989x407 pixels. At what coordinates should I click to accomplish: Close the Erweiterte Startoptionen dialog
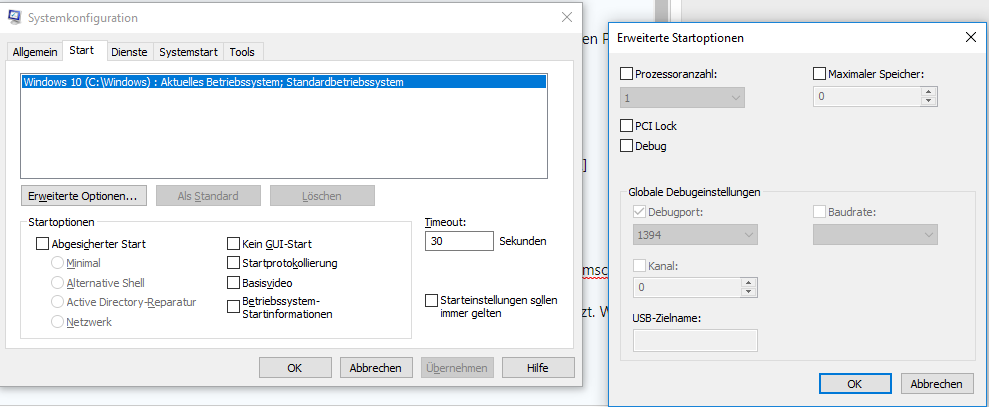point(970,38)
